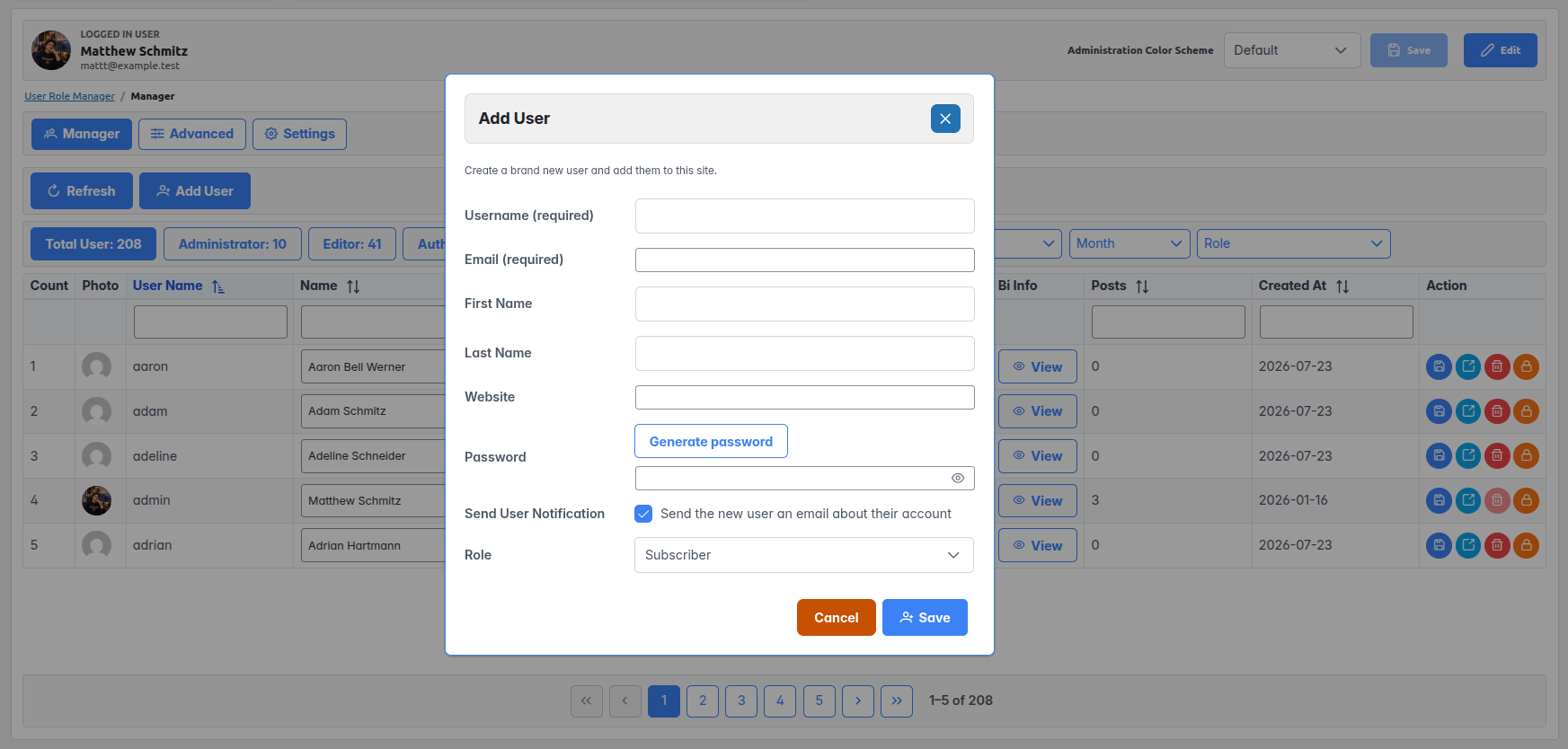
Task: Click Save in Add User dialog
Action: (925, 618)
